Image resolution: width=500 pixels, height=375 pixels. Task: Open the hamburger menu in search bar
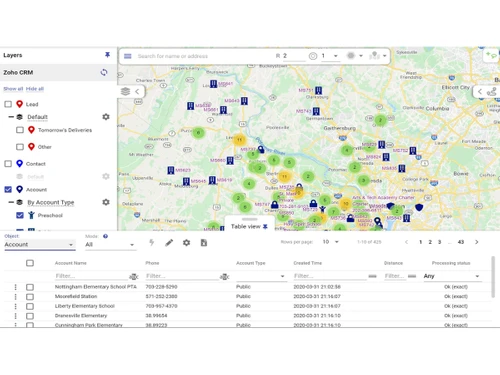click(128, 56)
